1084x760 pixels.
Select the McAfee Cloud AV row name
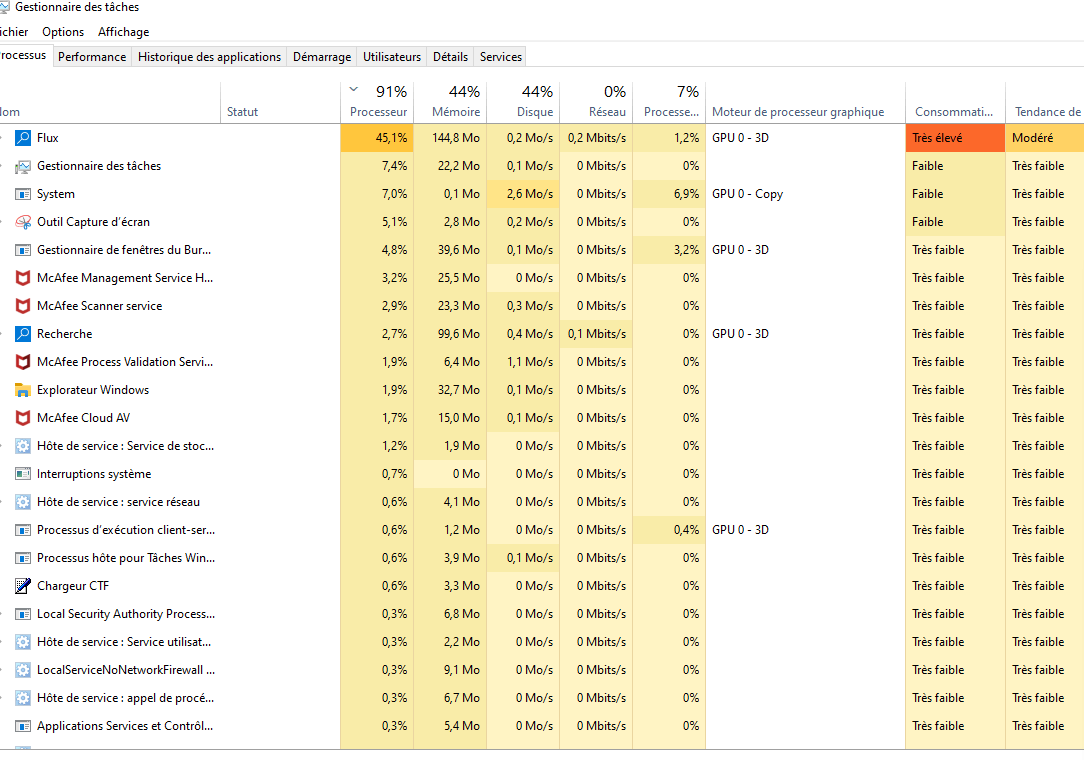tap(83, 418)
